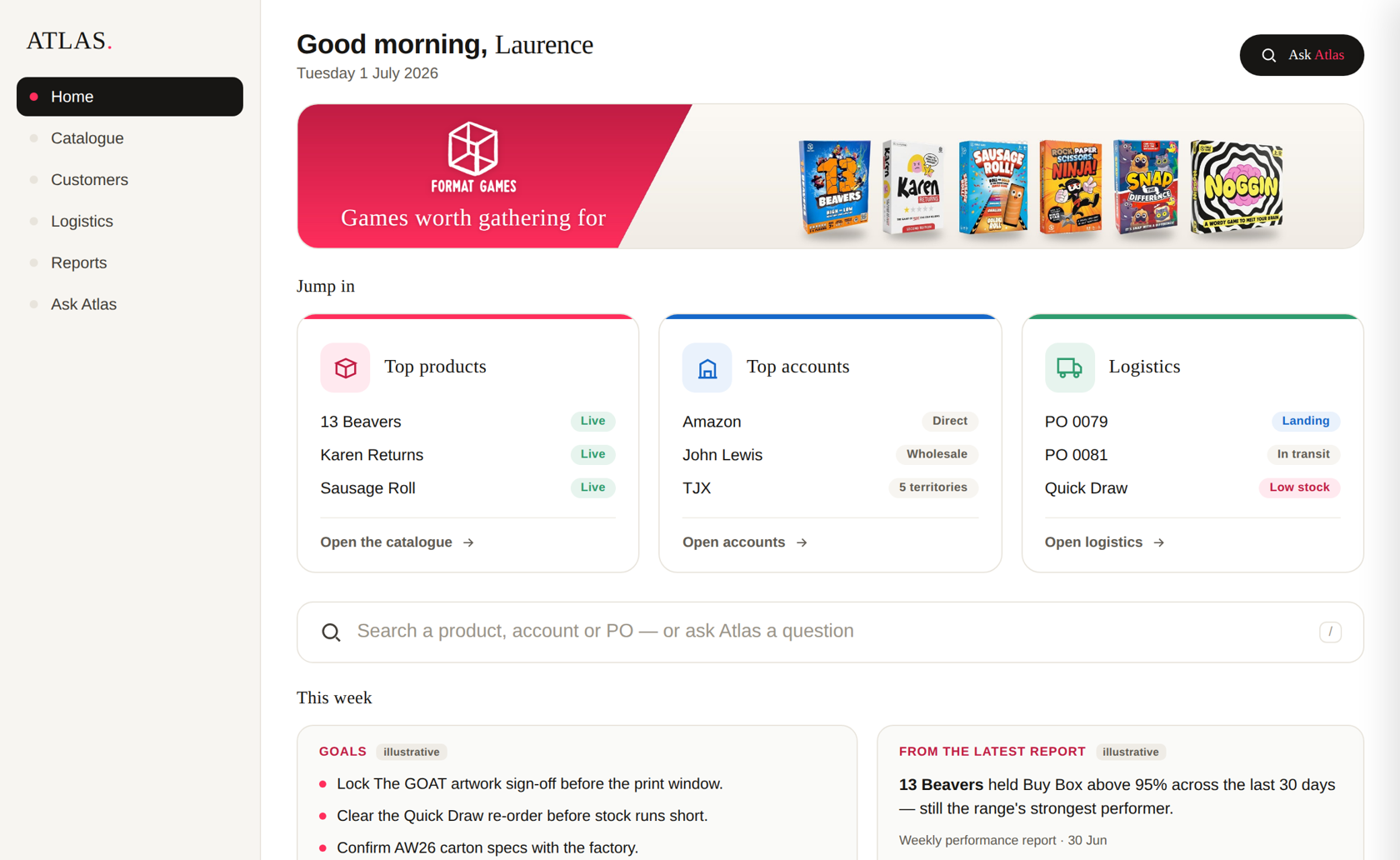
Task: Open the TJX account row
Action: click(x=830, y=488)
